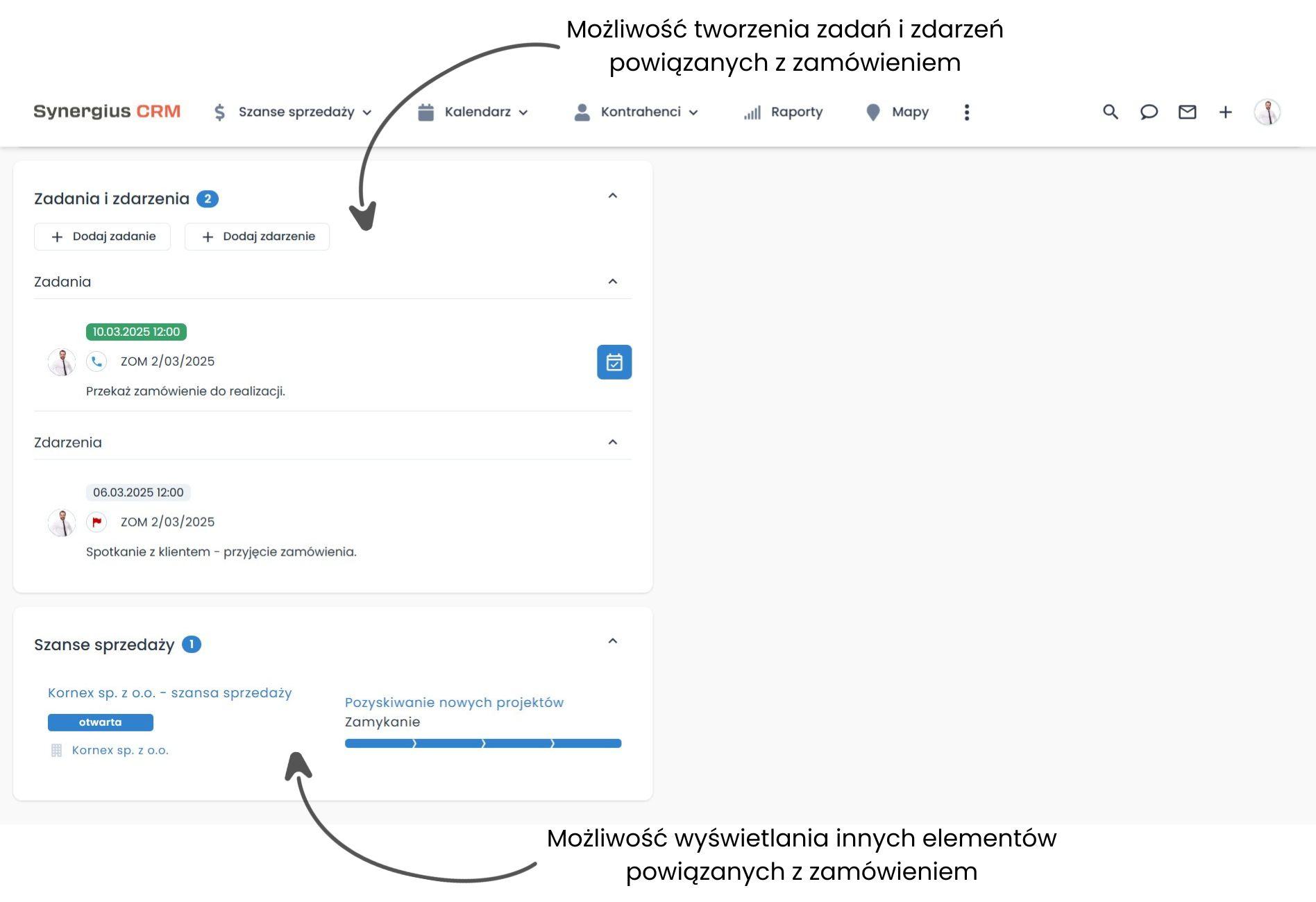Click the user avatar in the top right
The width and height of the screenshot is (1316, 902).
[x=1268, y=112]
